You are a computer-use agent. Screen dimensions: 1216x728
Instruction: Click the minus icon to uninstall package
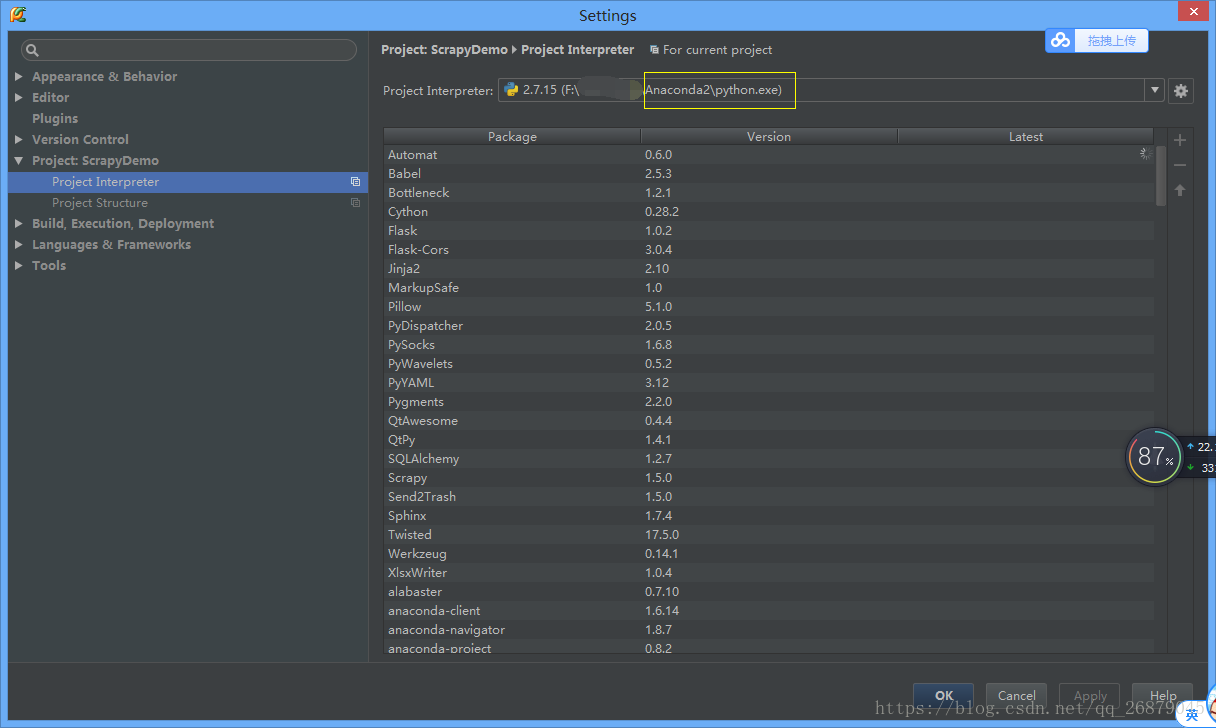click(1180, 165)
